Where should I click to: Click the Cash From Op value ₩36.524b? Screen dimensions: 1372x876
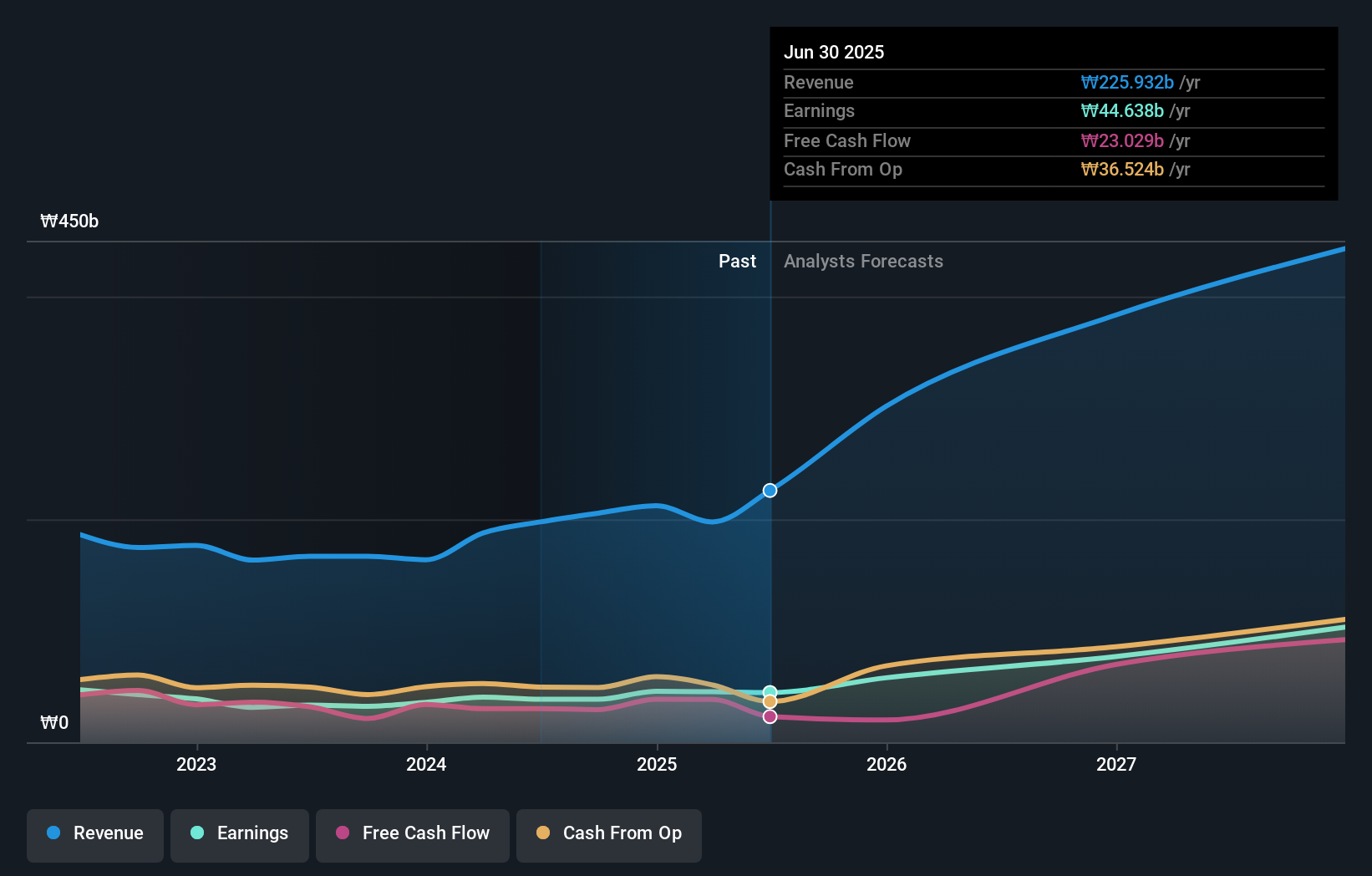[x=1121, y=169]
